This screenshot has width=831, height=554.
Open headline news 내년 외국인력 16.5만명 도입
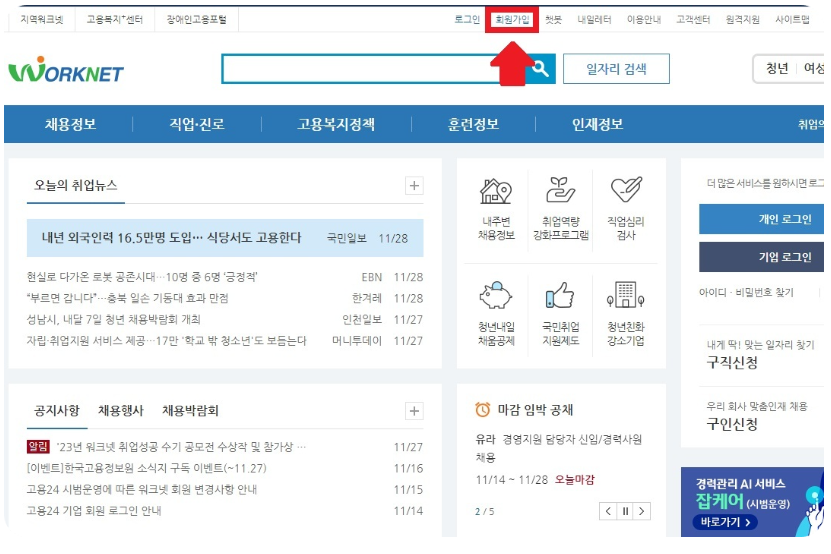click(x=225, y=238)
